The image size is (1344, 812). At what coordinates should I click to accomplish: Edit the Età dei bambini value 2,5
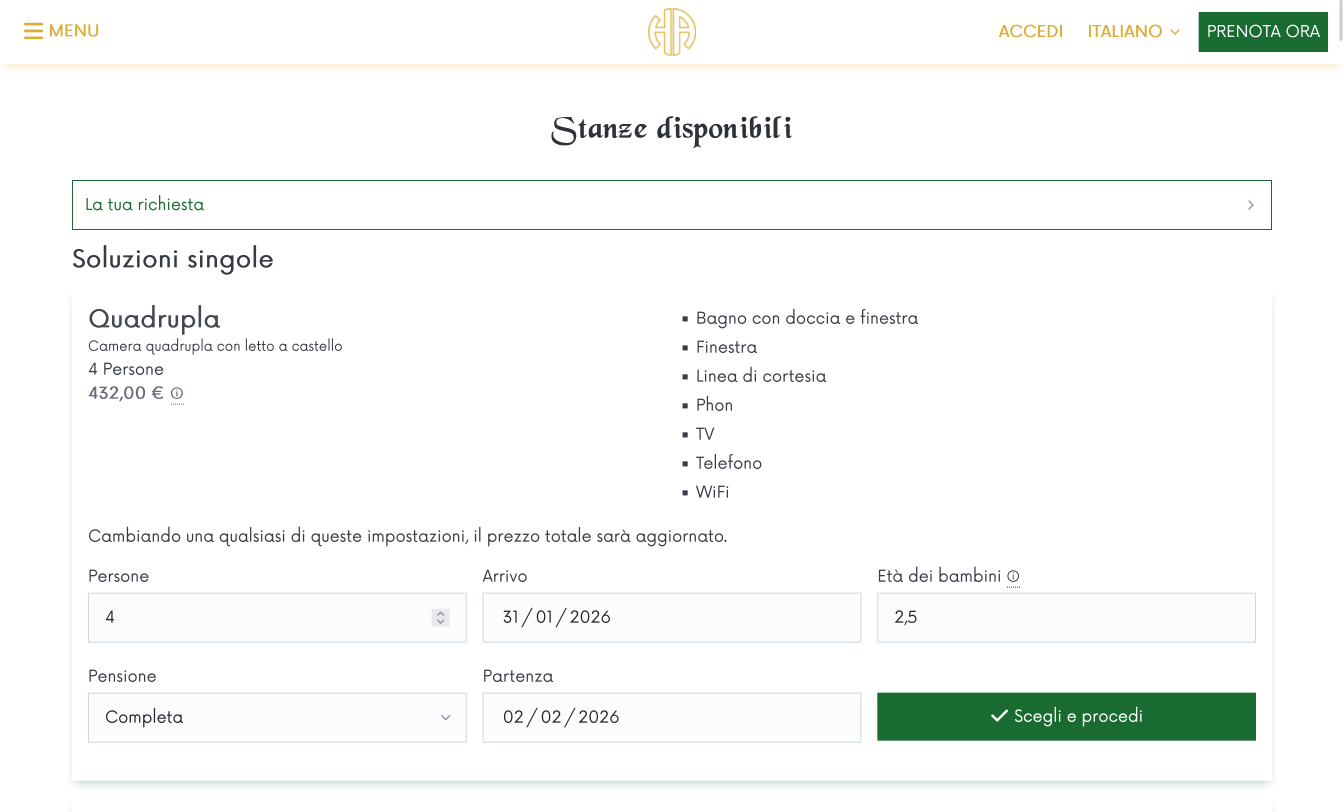click(x=1066, y=617)
